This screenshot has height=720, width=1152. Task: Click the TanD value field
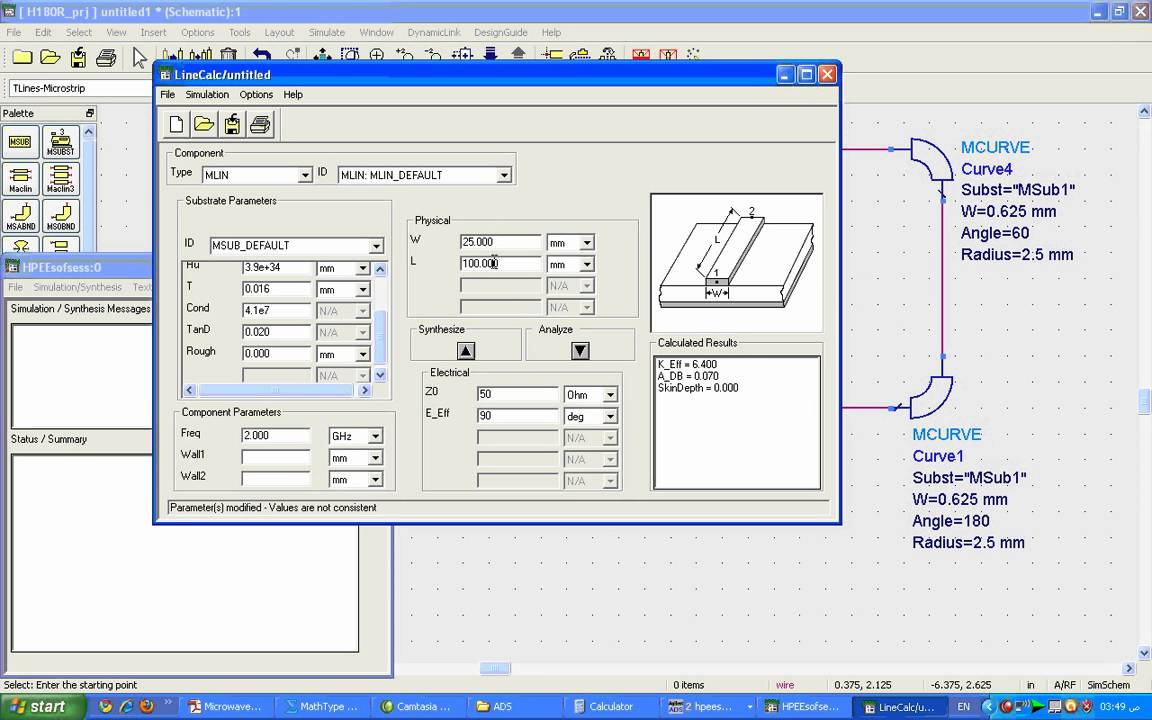276,332
